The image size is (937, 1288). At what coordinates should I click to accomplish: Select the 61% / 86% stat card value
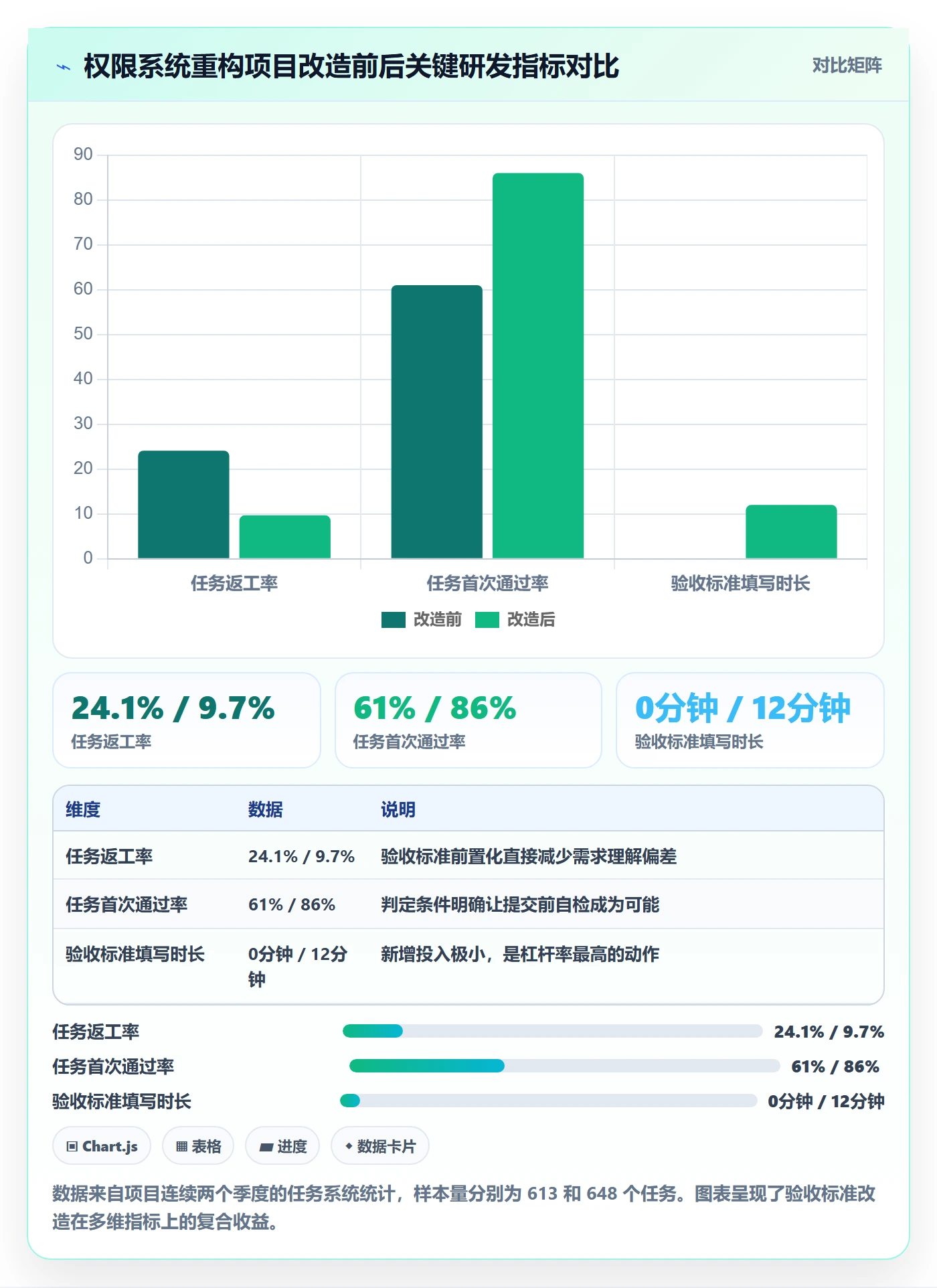[x=435, y=708]
